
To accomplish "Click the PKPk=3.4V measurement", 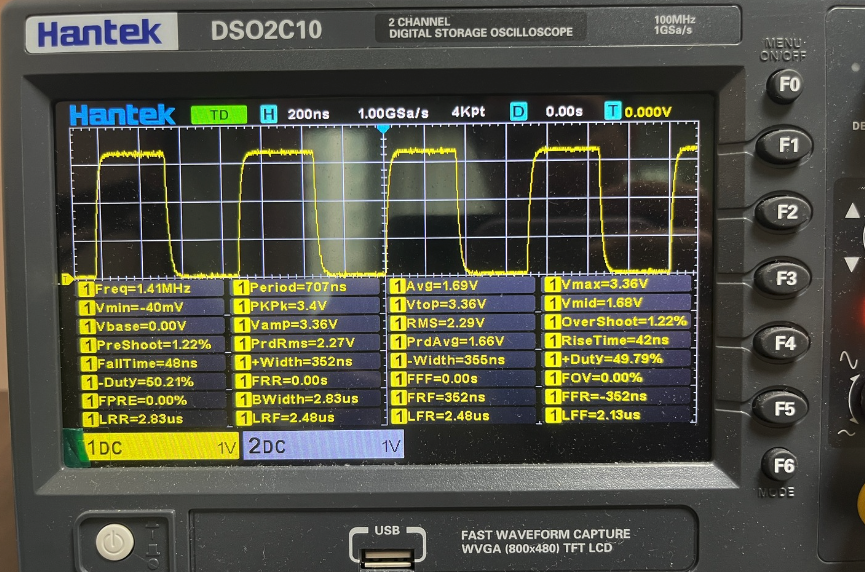I will pos(307,306).
